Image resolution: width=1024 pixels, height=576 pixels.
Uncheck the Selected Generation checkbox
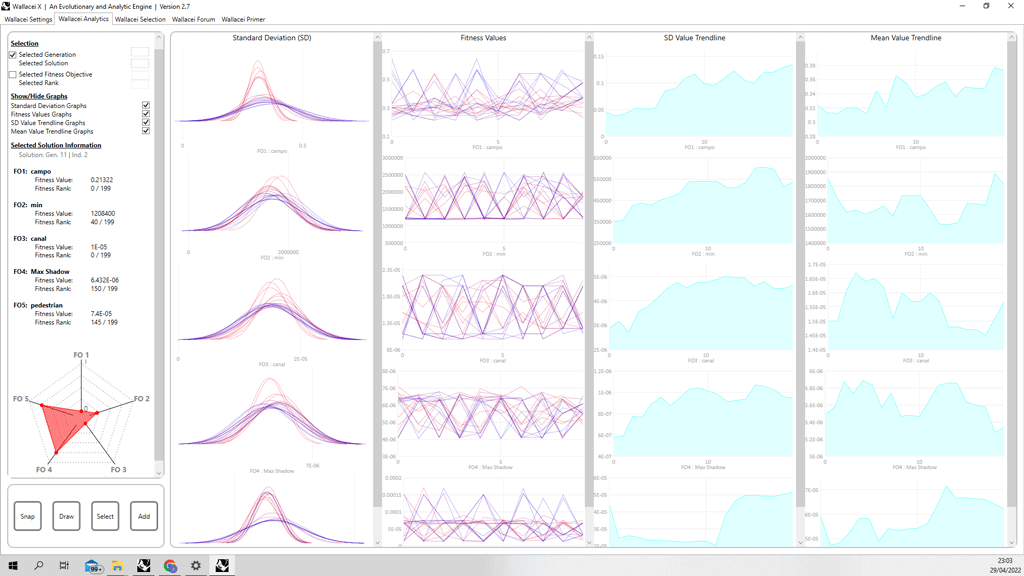tap(13, 54)
